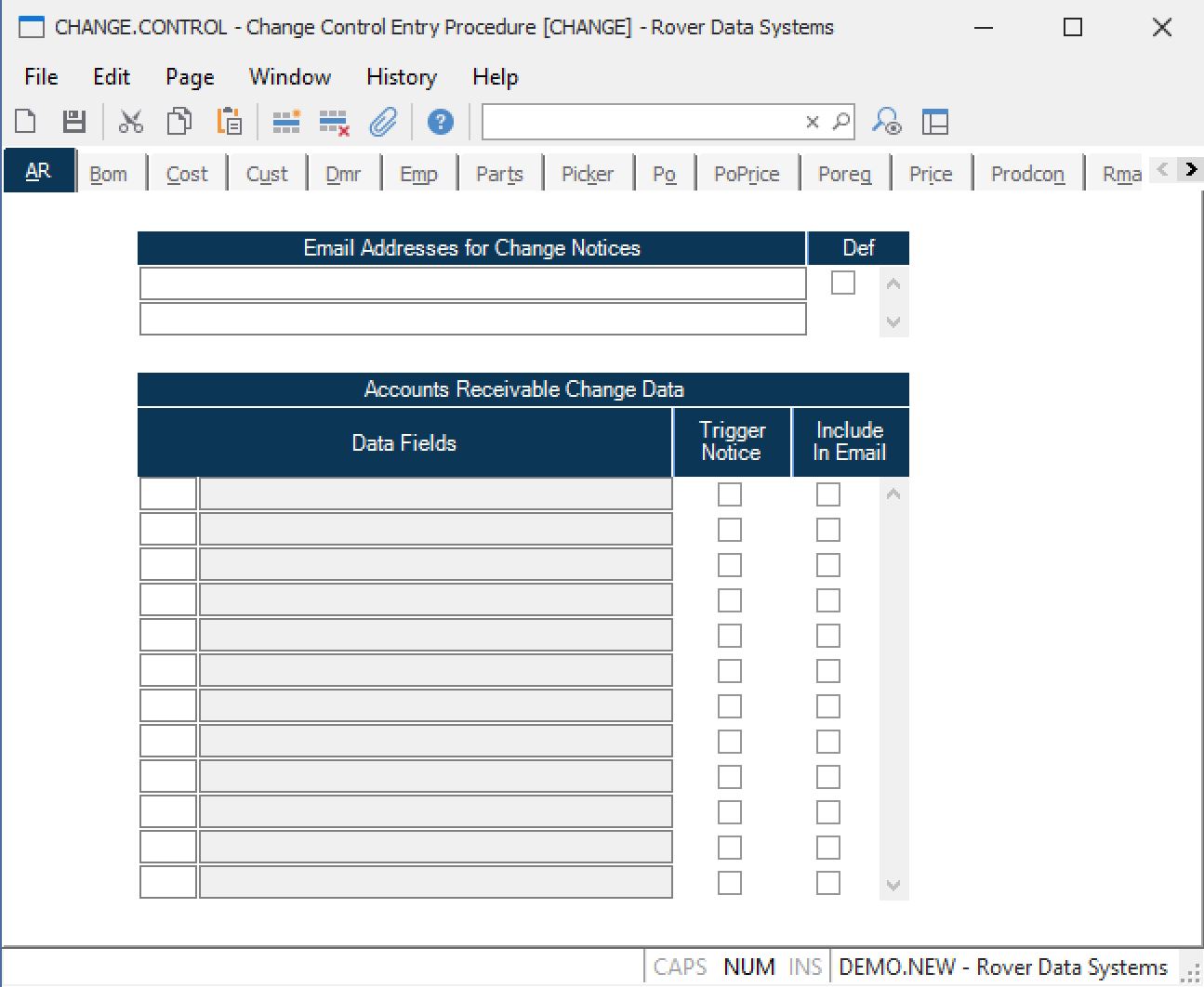Enable the first Include In Email checkbox
The height and width of the screenshot is (987, 1204).
[x=827, y=494]
